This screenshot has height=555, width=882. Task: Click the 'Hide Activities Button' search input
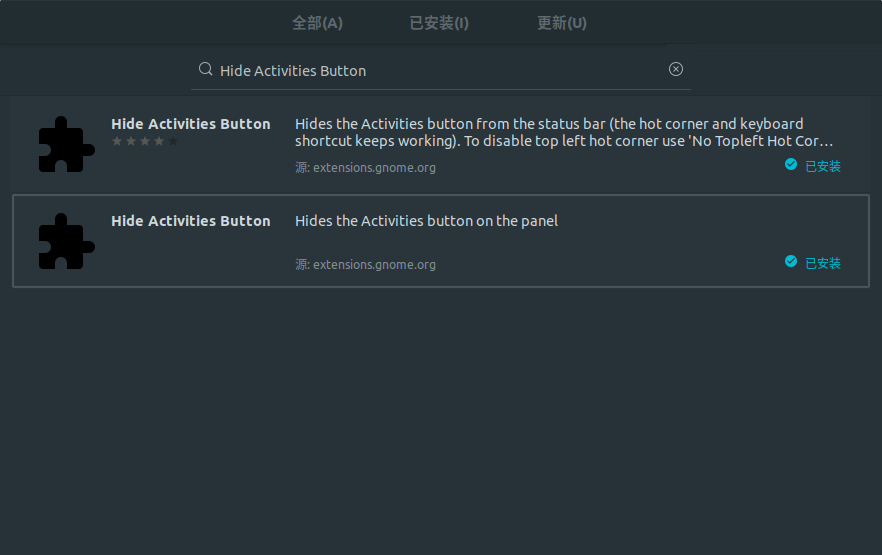(x=440, y=71)
